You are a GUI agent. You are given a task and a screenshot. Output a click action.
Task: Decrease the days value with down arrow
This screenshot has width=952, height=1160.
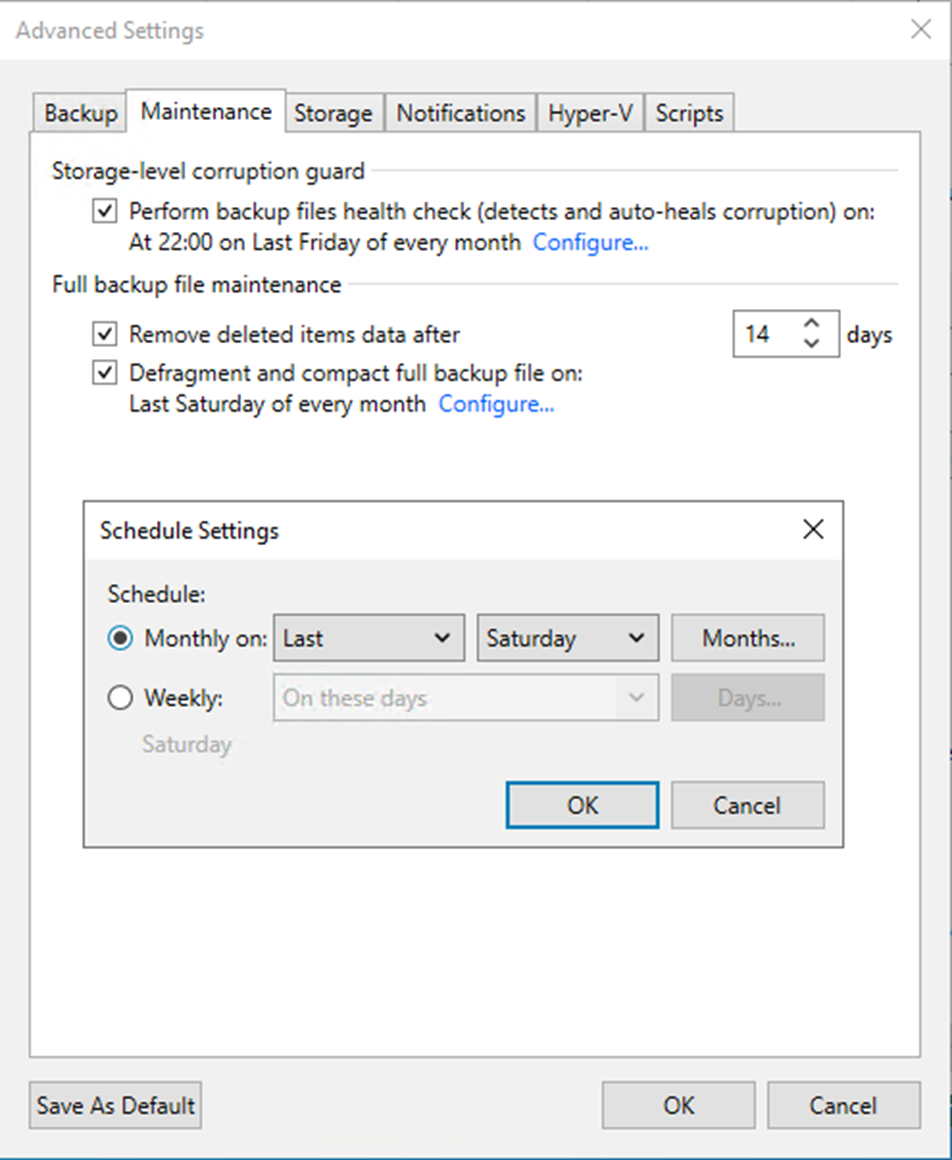(812, 343)
